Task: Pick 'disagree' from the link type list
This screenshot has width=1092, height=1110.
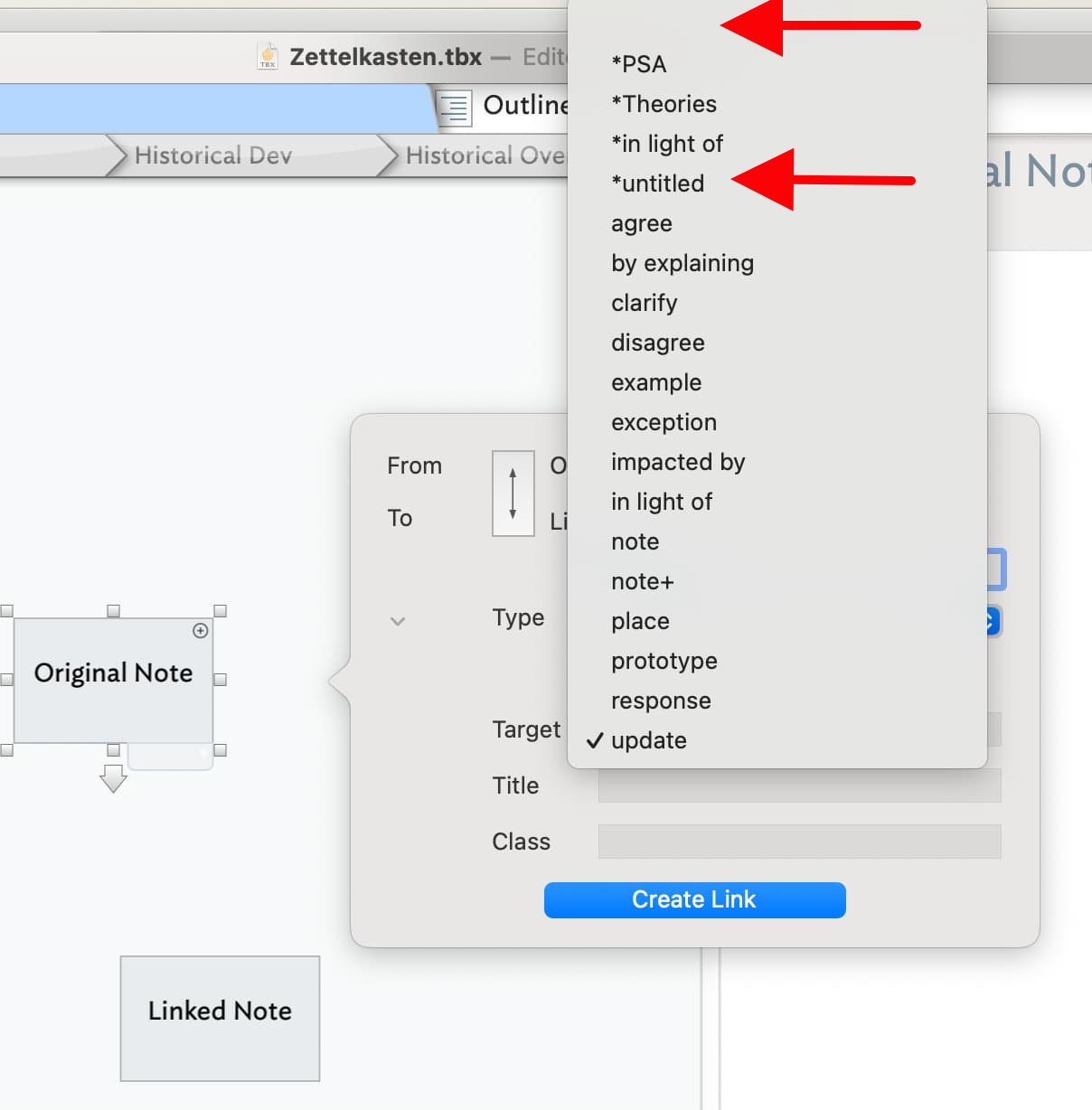Action: pos(657,343)
